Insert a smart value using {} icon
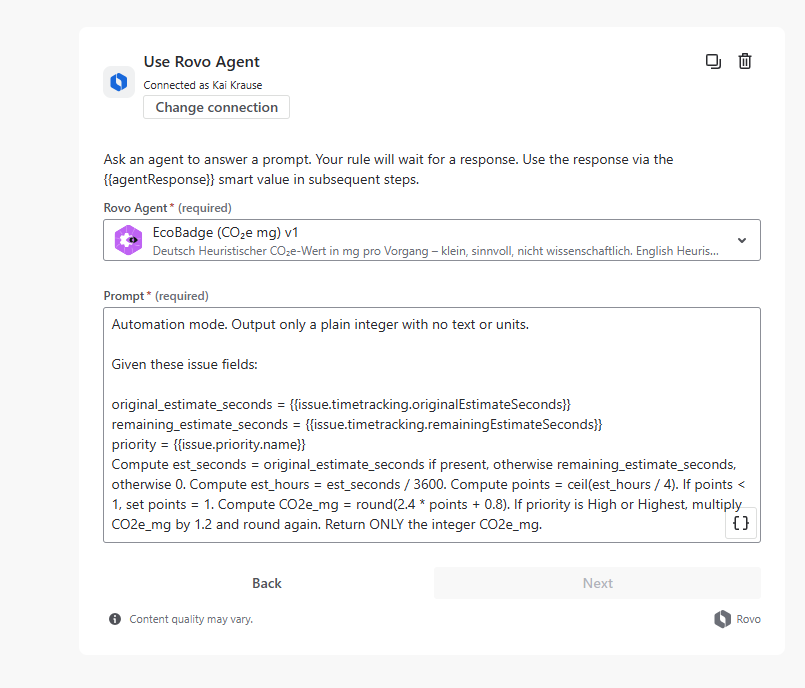 tap(741, 523)
